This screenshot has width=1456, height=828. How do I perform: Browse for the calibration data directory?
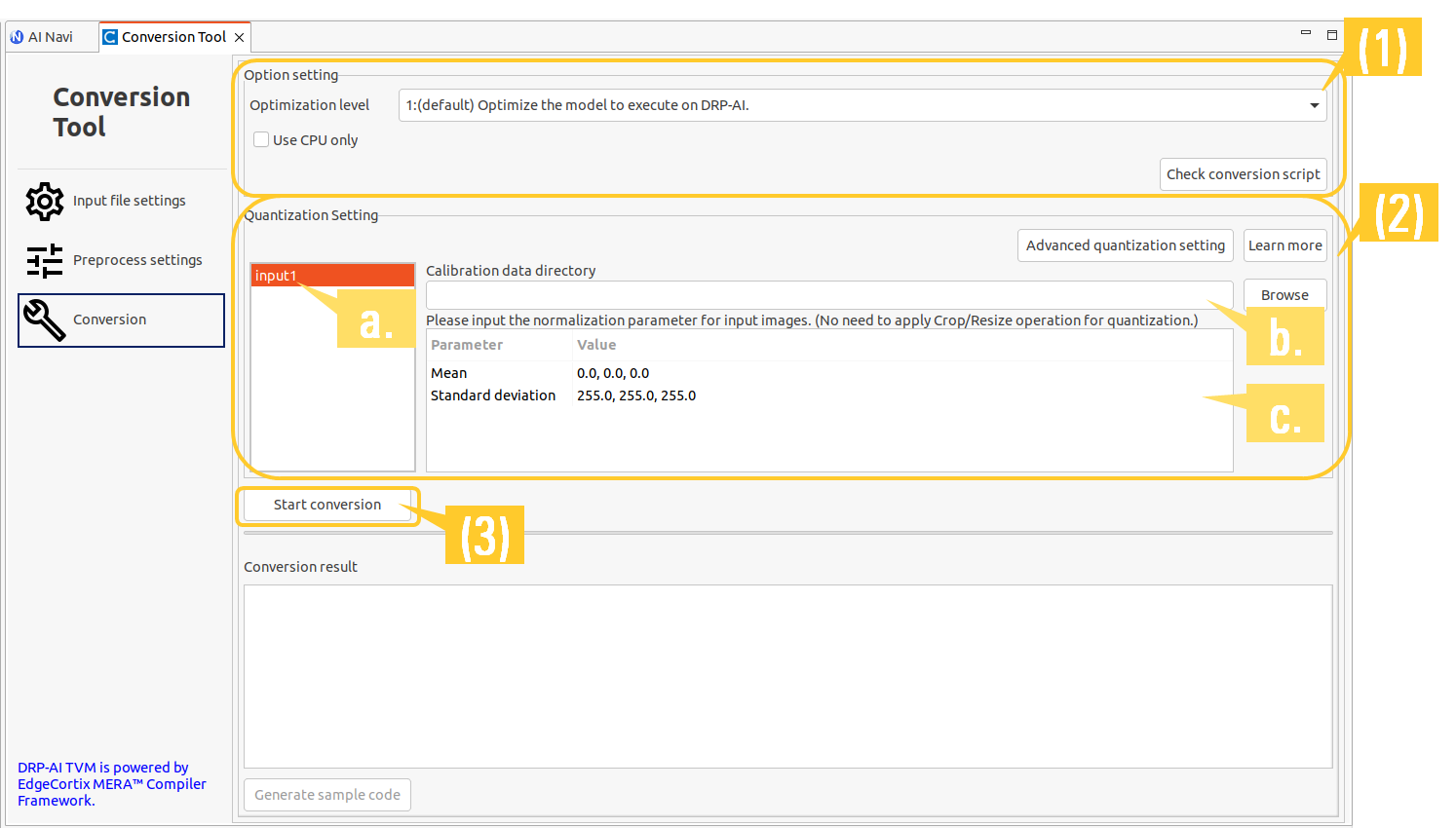(1284, 294)
